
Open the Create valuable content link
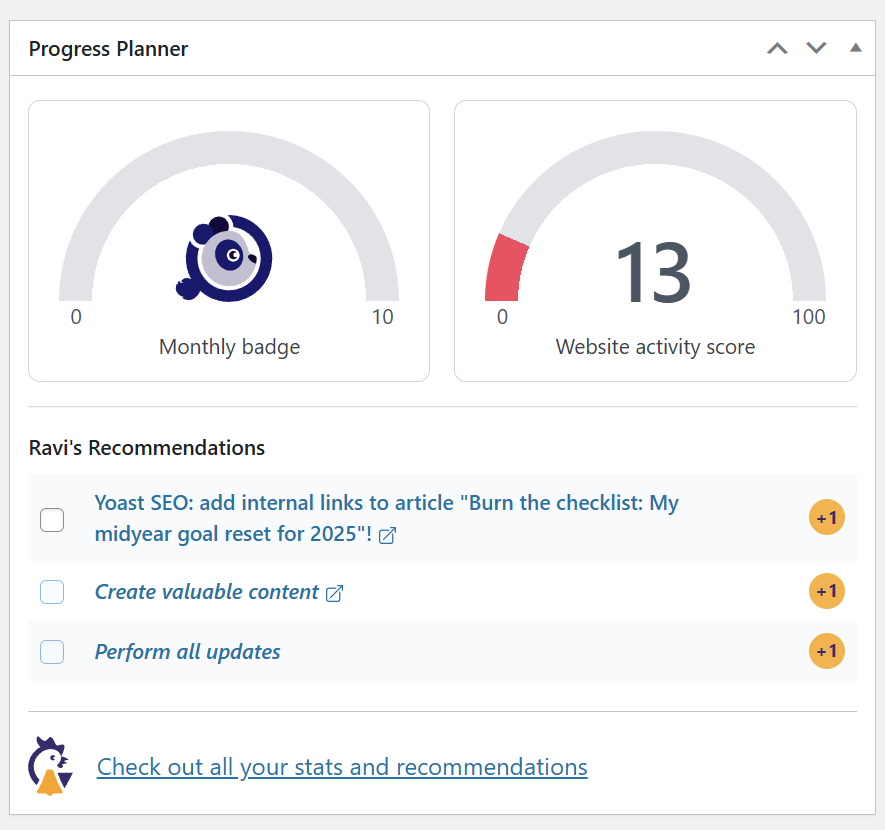point(207,592)
